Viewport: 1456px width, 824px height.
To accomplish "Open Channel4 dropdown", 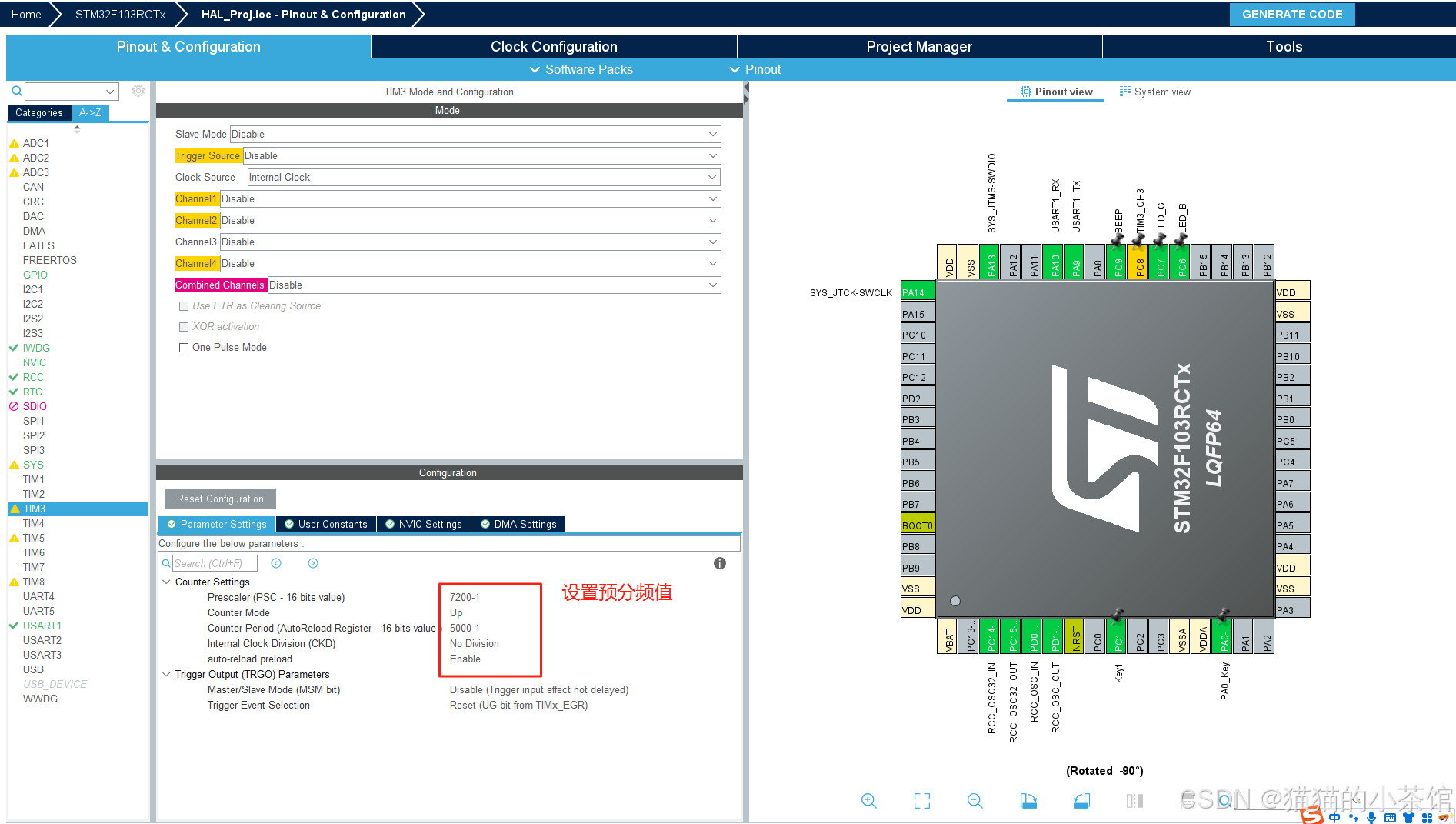I will click(471, 263).
